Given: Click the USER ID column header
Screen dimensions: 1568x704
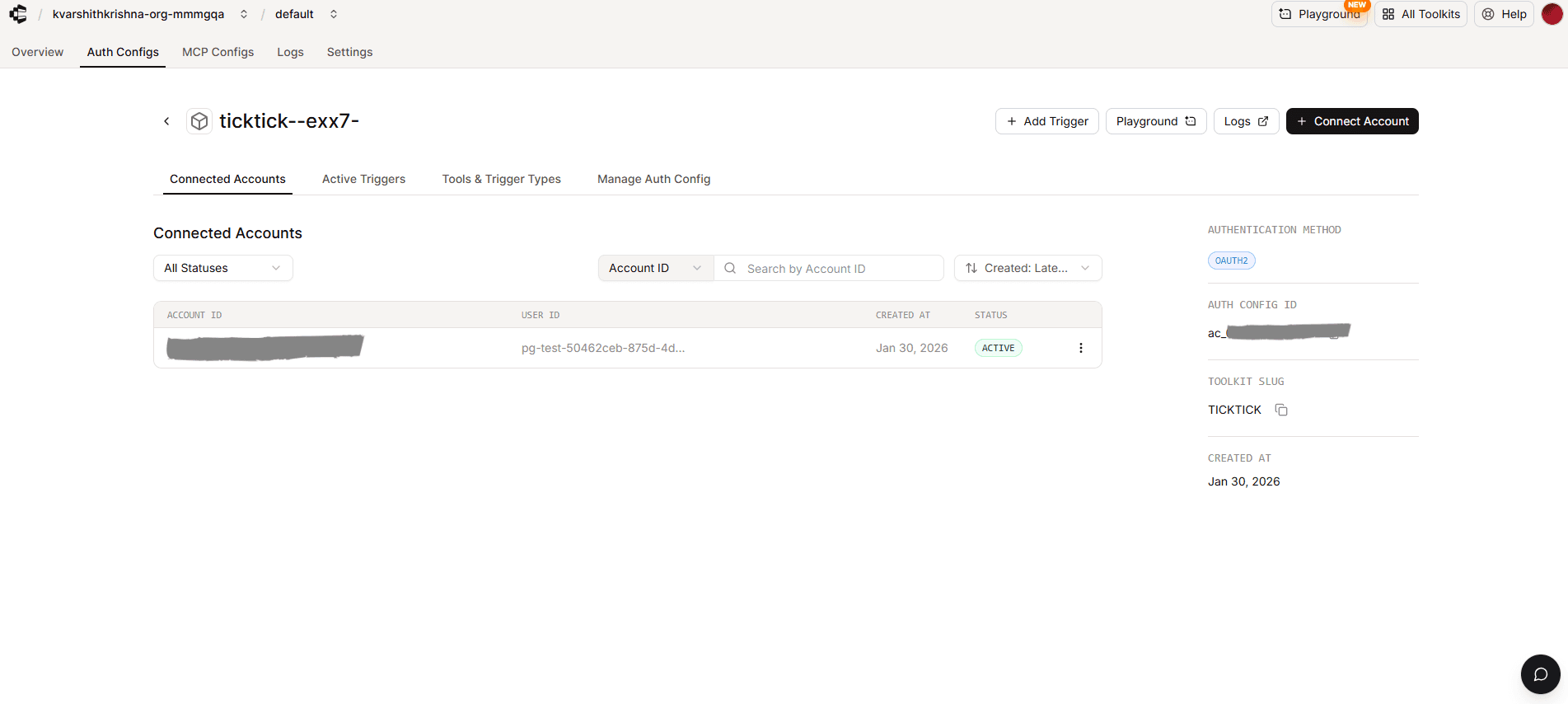Looking at the screenshot, I should point(541,315).
